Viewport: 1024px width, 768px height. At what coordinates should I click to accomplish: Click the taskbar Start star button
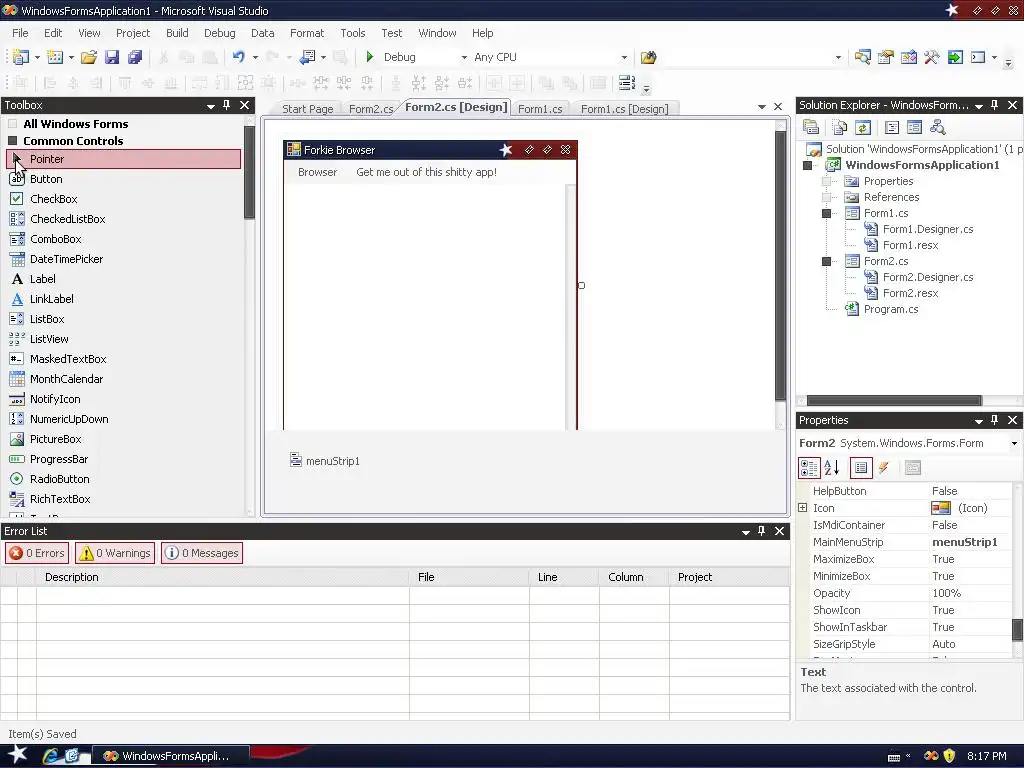click(x=17, y=754)
